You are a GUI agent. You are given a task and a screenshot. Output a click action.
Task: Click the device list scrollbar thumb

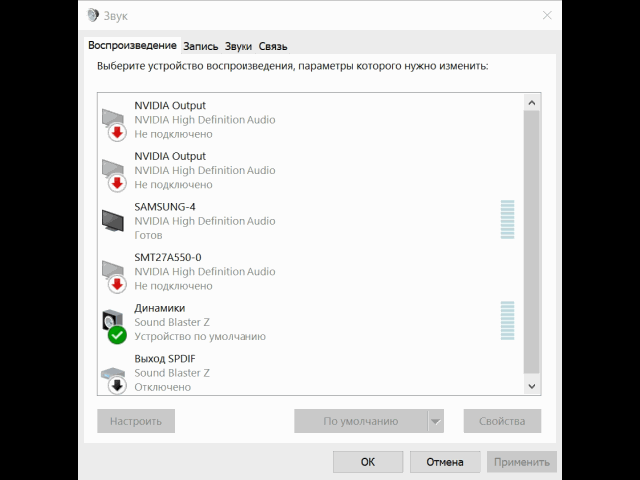pos(531,242)
